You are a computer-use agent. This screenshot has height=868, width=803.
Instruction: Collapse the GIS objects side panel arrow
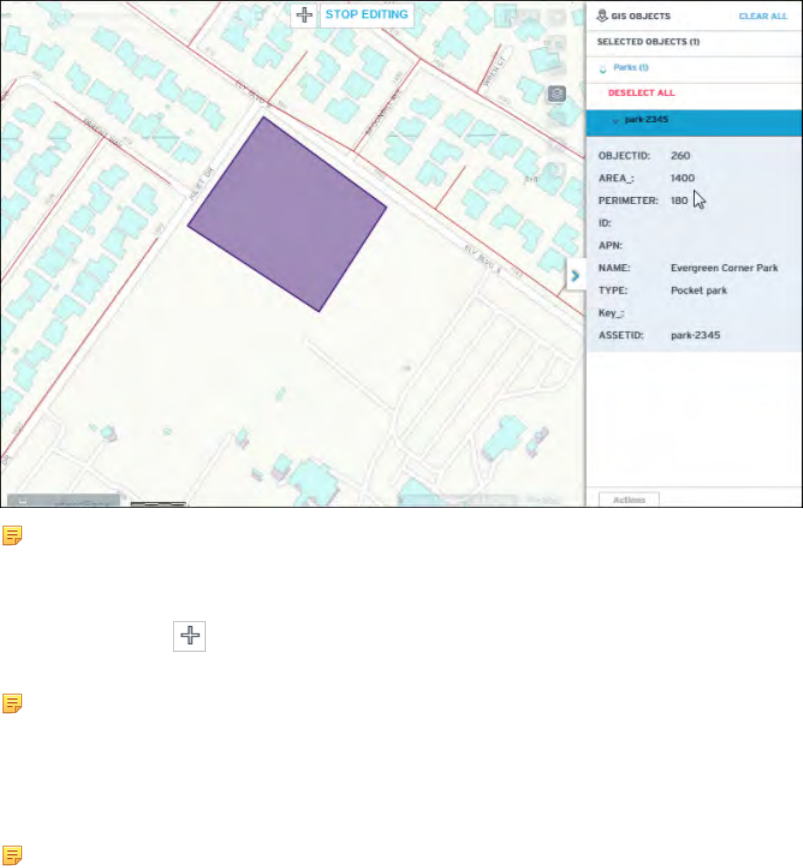[x=575, y=275]
